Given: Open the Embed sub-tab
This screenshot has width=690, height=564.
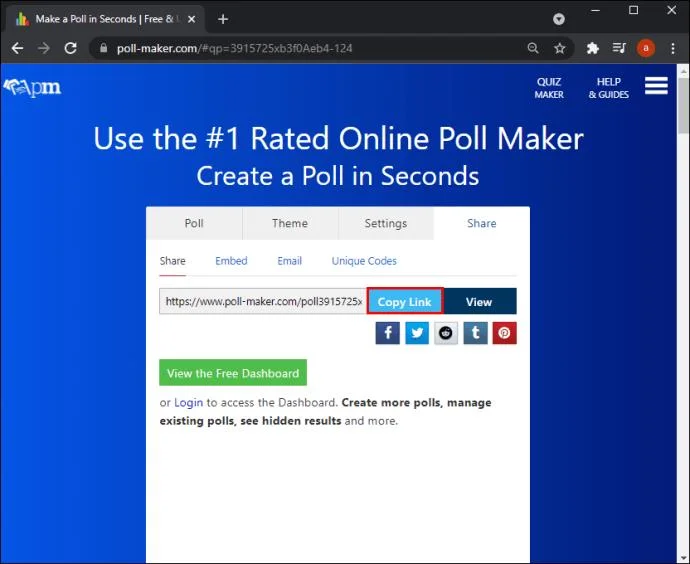Looking at the screenshot, I should 231,261.
